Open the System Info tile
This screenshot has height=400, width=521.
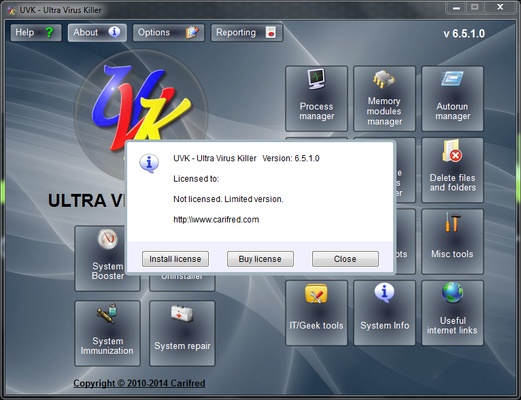(384, 313)
